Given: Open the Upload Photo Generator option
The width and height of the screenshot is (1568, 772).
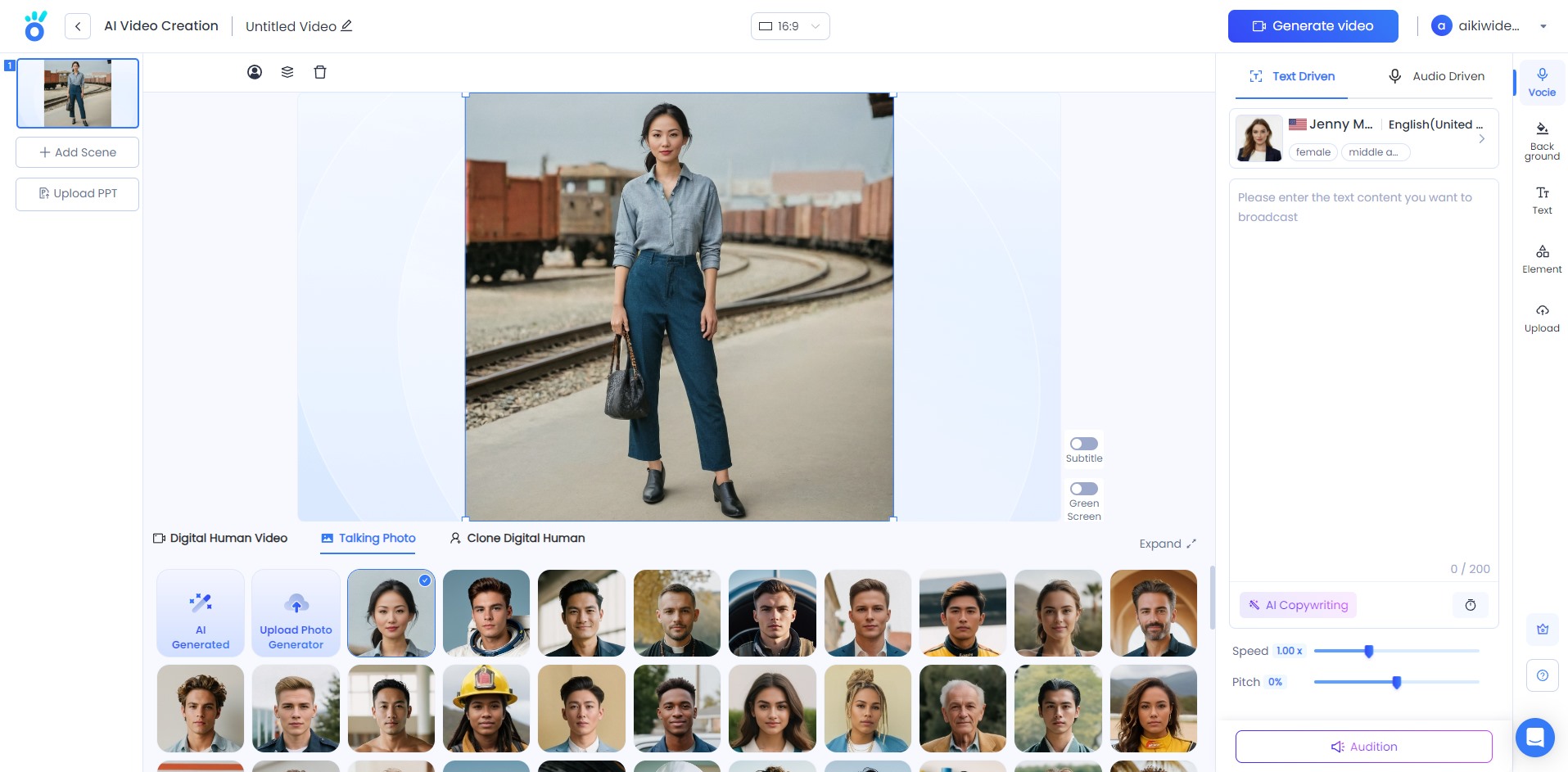Looking at the screenshot, I should [296, 613].
